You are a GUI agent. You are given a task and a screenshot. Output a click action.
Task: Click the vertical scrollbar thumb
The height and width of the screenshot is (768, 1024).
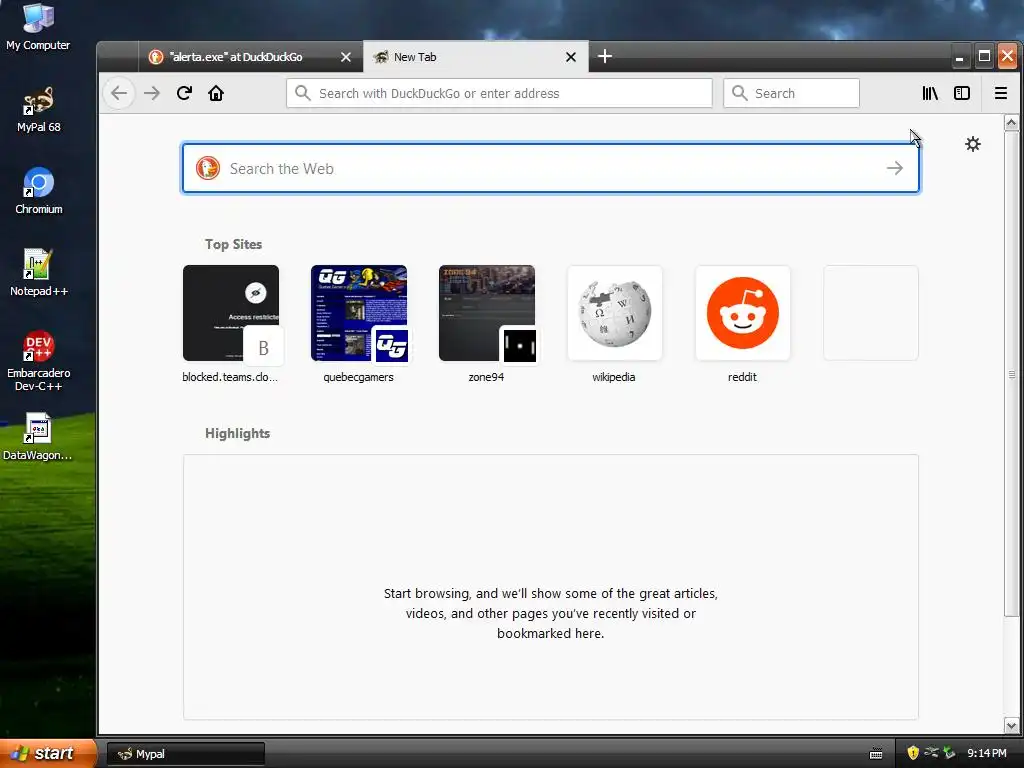pos(1011,374)
